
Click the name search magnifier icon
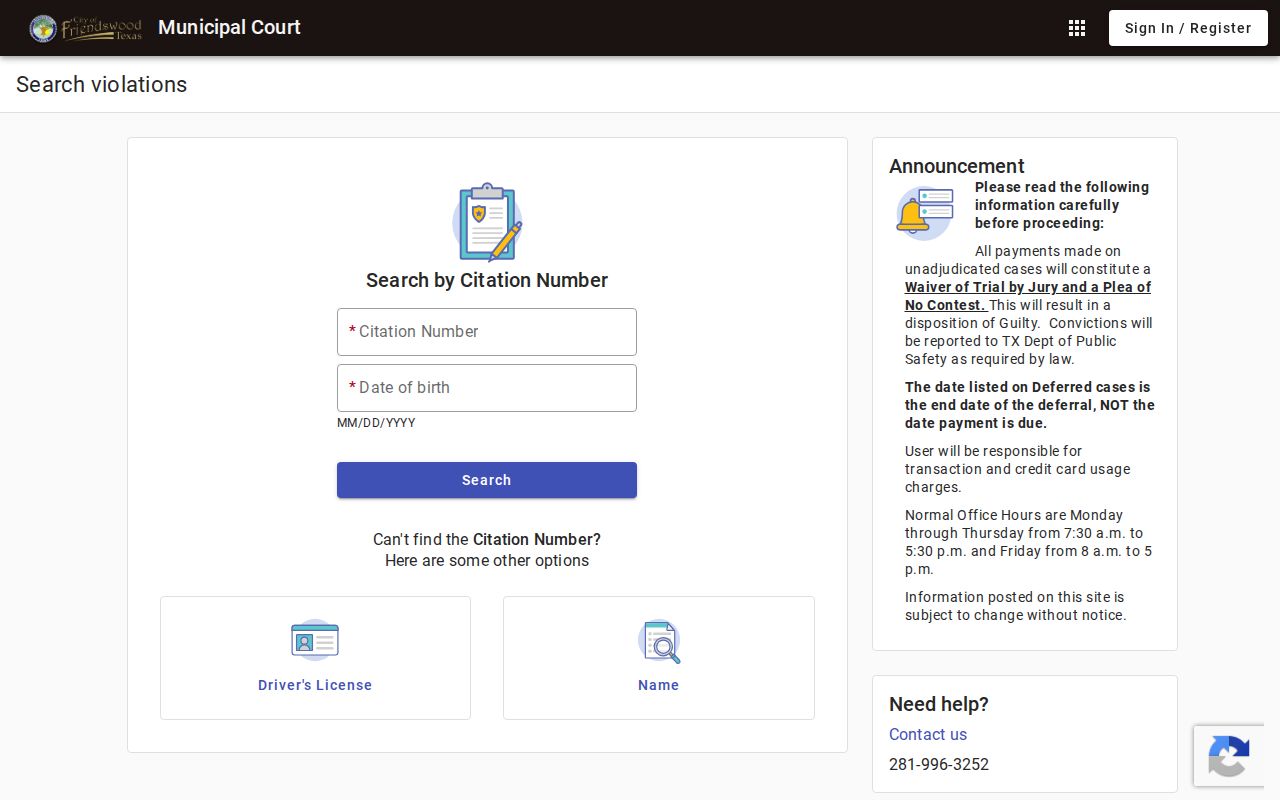(x=659, y=641)
